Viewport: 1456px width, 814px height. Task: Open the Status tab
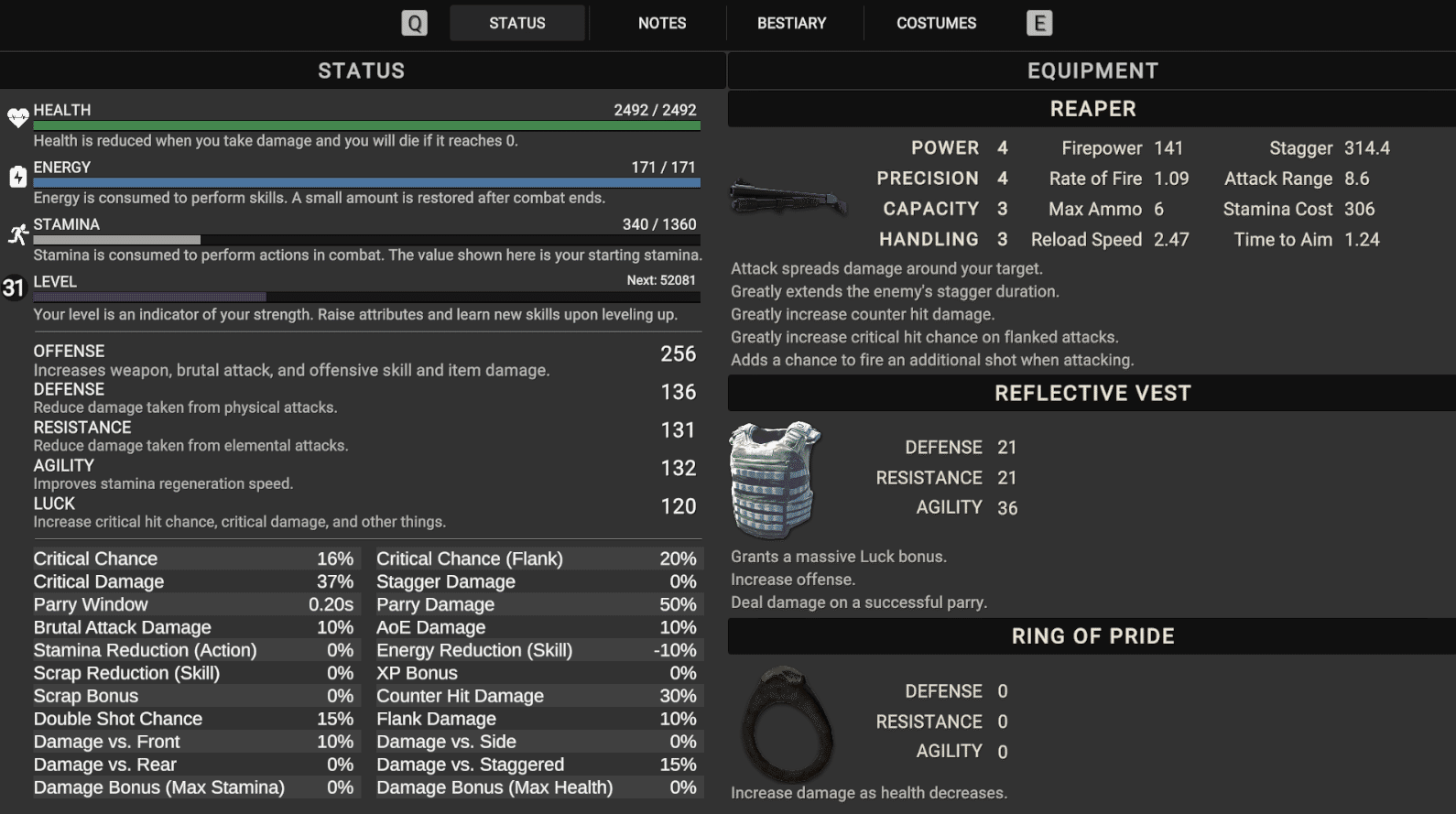pos(517,23)
